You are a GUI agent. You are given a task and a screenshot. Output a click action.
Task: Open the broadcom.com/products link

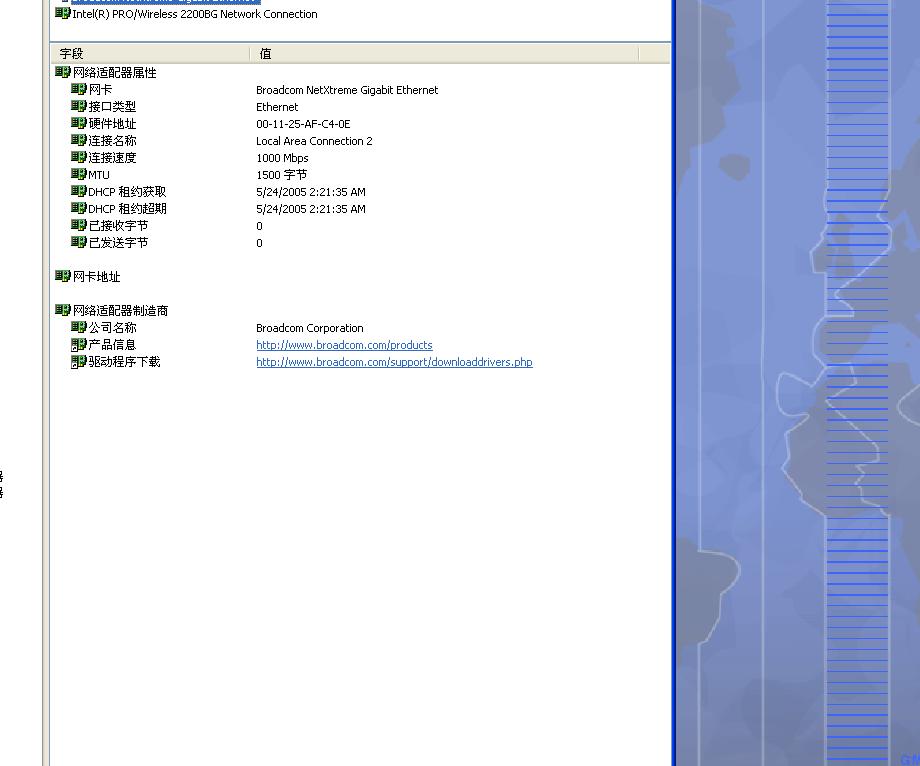click(x=344, y=345)
